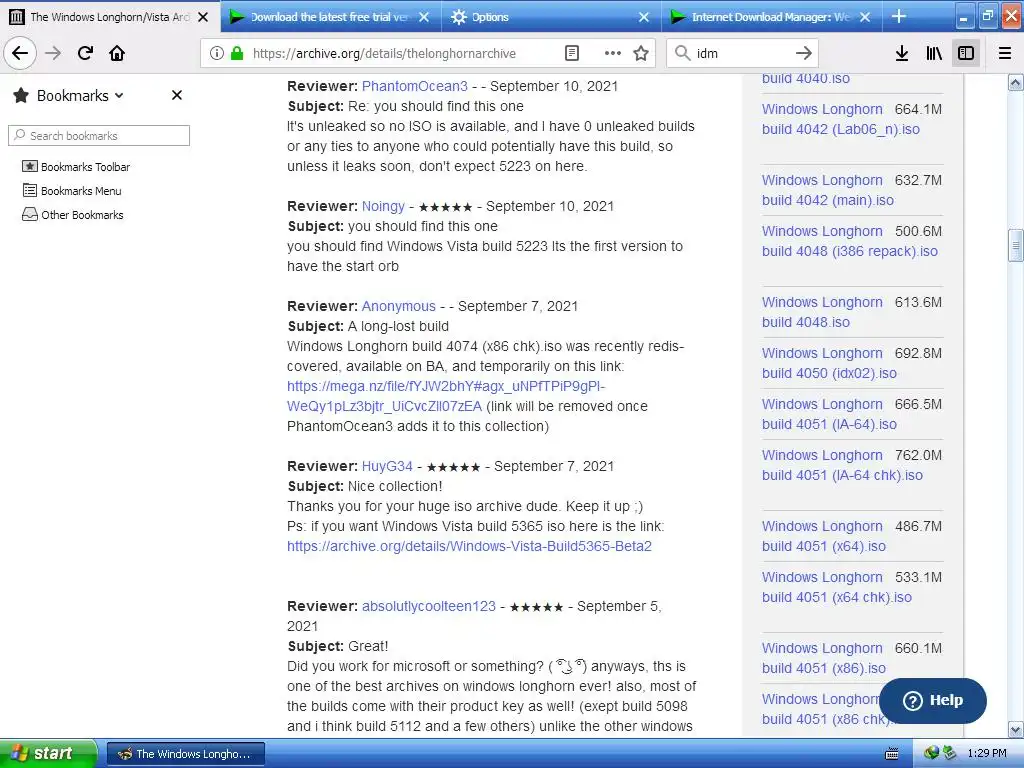
Task: Open the Windows-Vista-Build5365-Beta2 archive link
Action: click(469, 546)
